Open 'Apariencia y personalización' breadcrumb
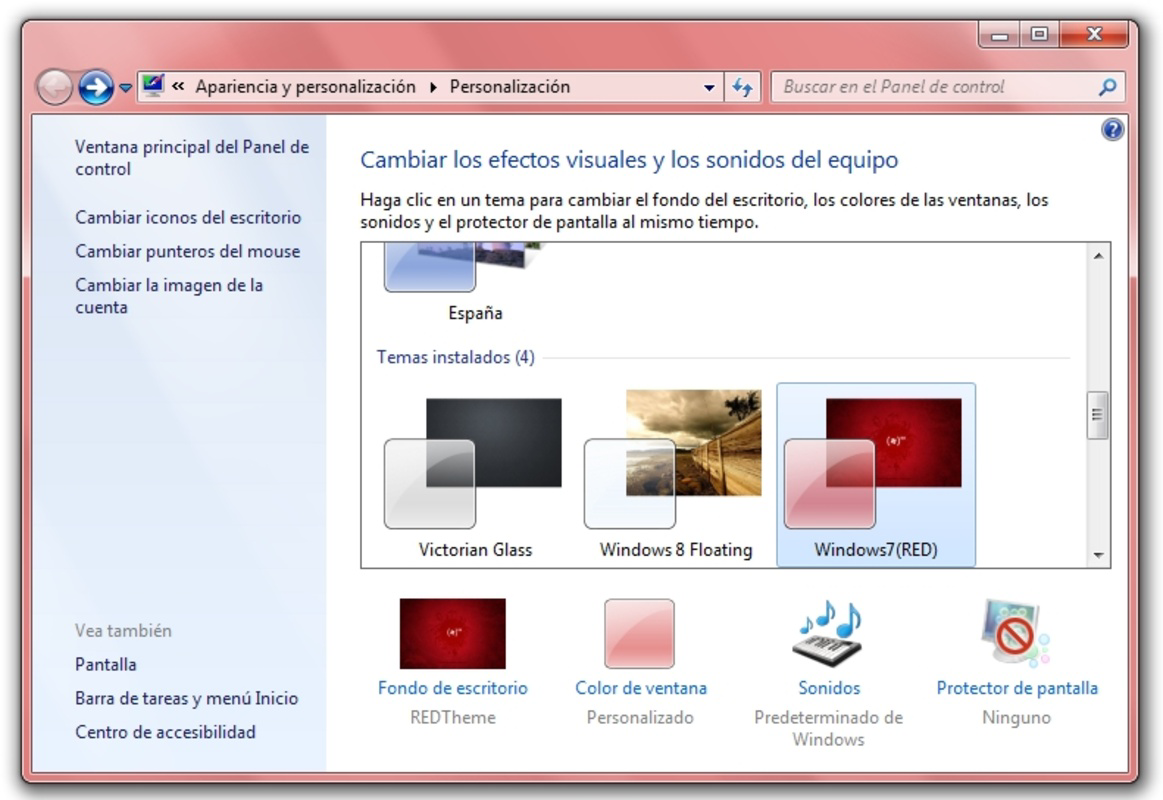This screenshot has width=1163, height=800. pyautogui.click(x=306, y=87)
